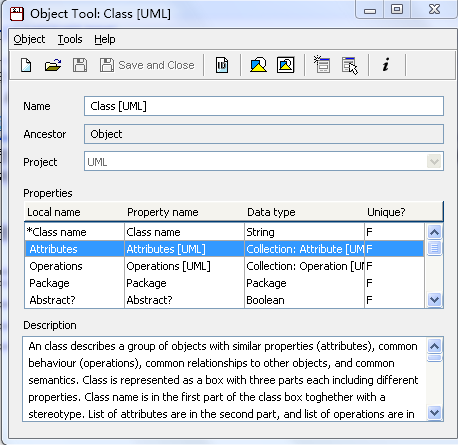Screen dimensions: 458x445
Task: Click the down arrow of the Description scrollbar
Action: click(434, 413)
